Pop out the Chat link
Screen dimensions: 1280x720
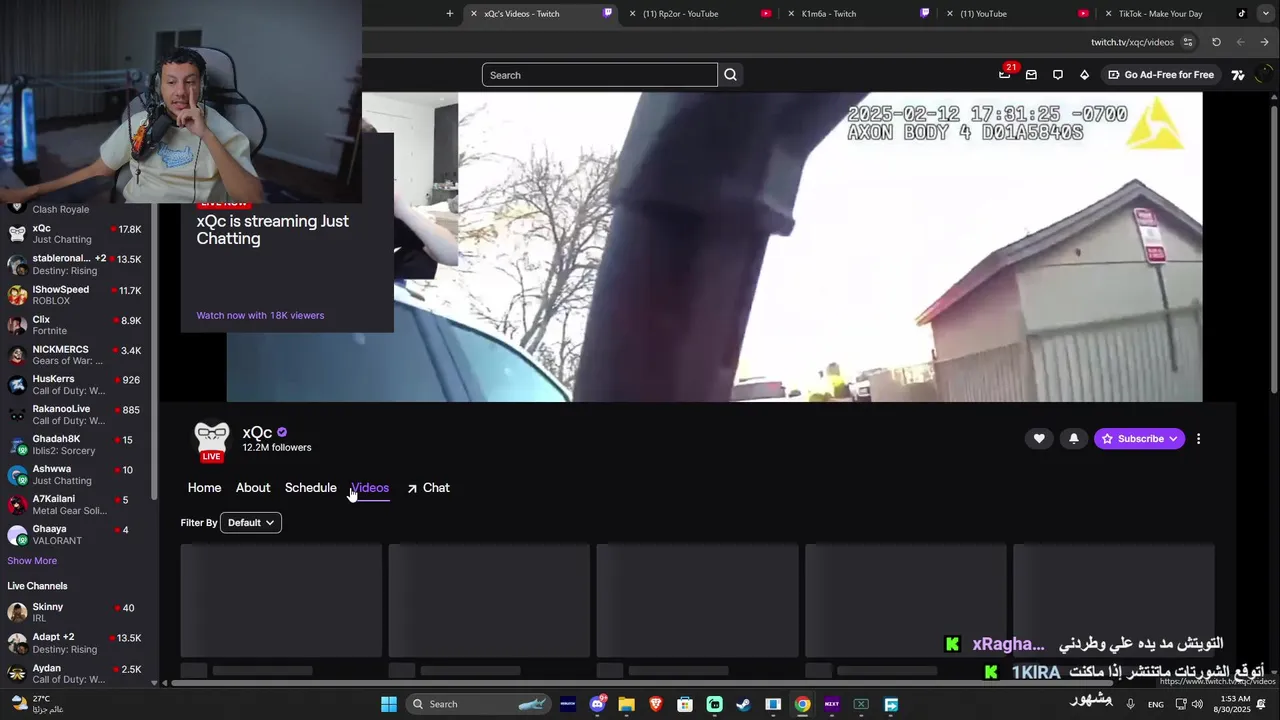pos(428,488)
